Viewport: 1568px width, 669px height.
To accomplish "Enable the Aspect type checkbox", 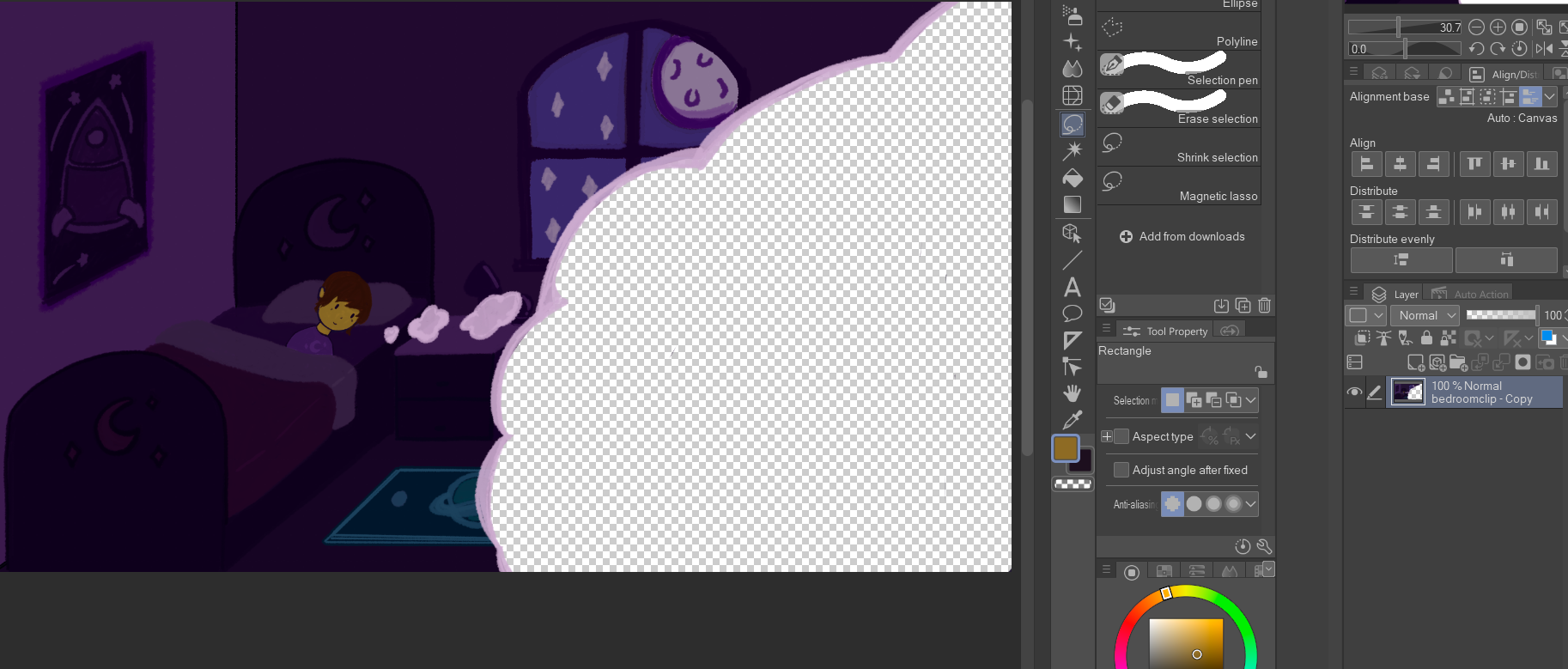I will [1121, 436].
